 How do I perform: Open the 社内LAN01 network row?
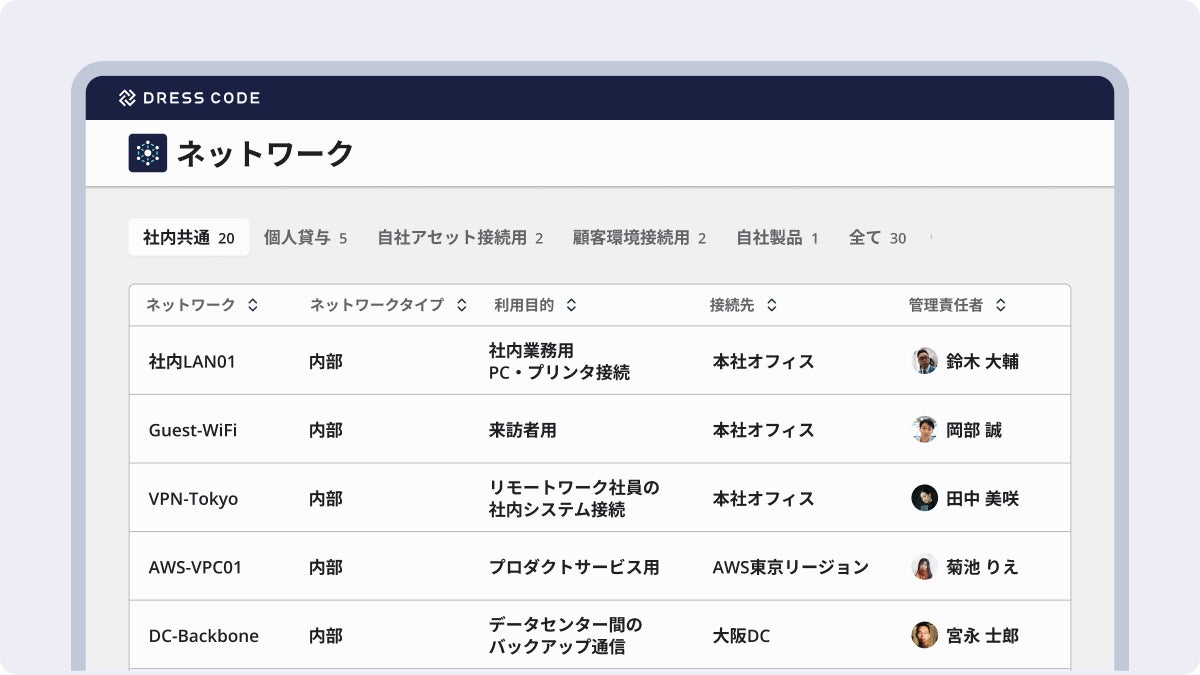tap(192, 361)
